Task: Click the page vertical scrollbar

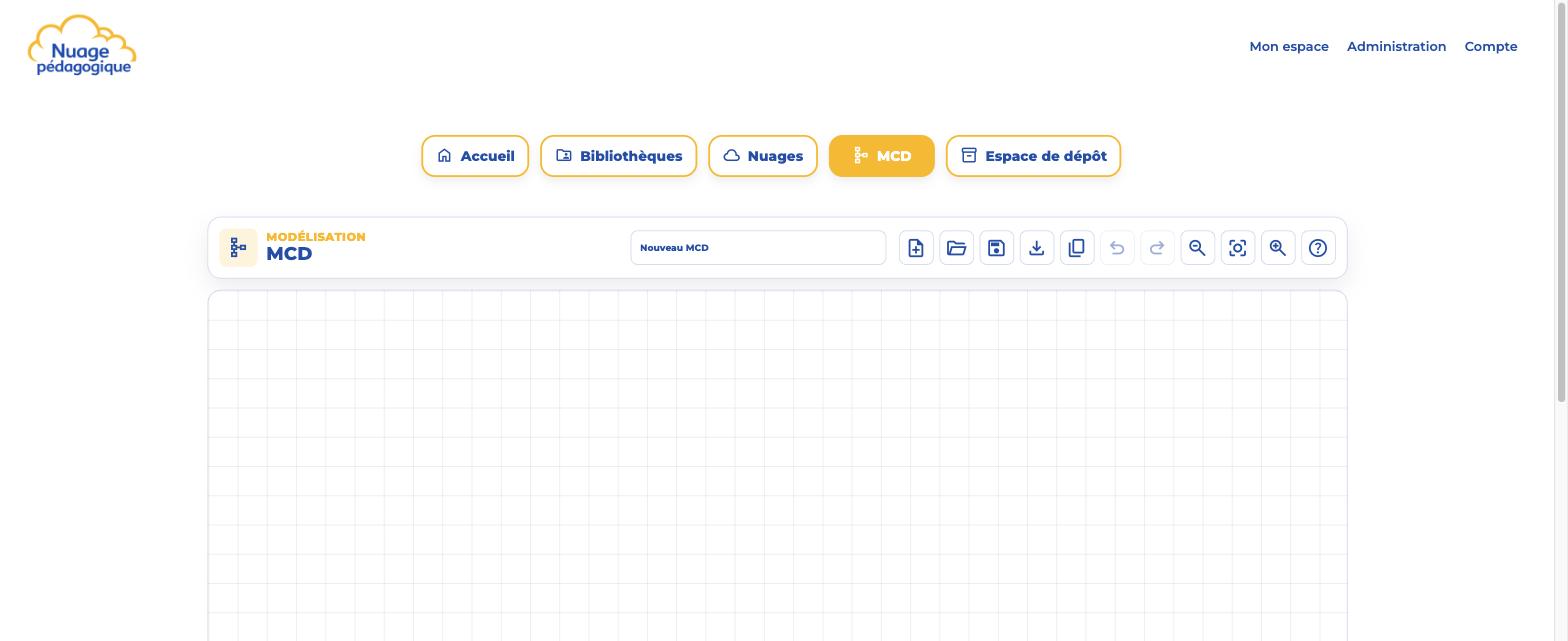Action: (1561, 200)
